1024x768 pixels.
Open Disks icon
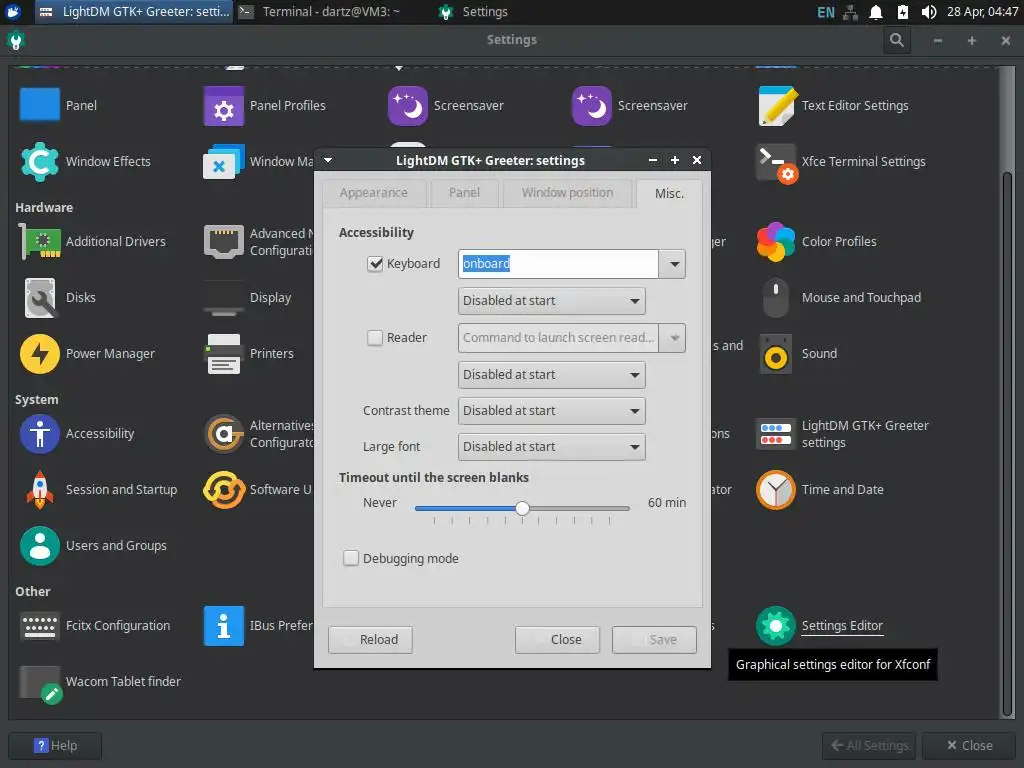point(39,298)
